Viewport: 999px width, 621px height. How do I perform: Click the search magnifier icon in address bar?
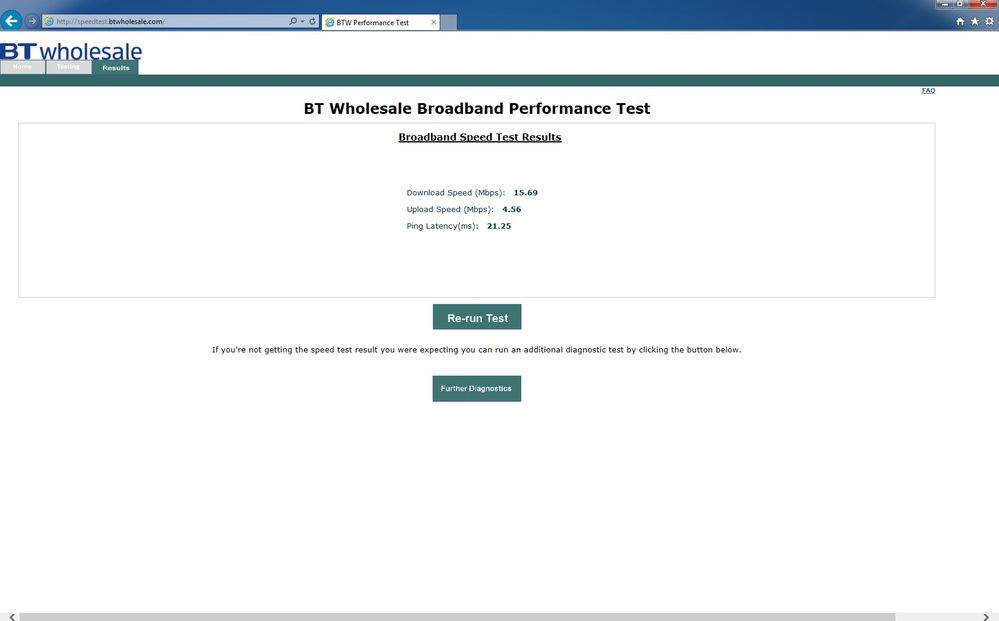(x=292, y=21)
